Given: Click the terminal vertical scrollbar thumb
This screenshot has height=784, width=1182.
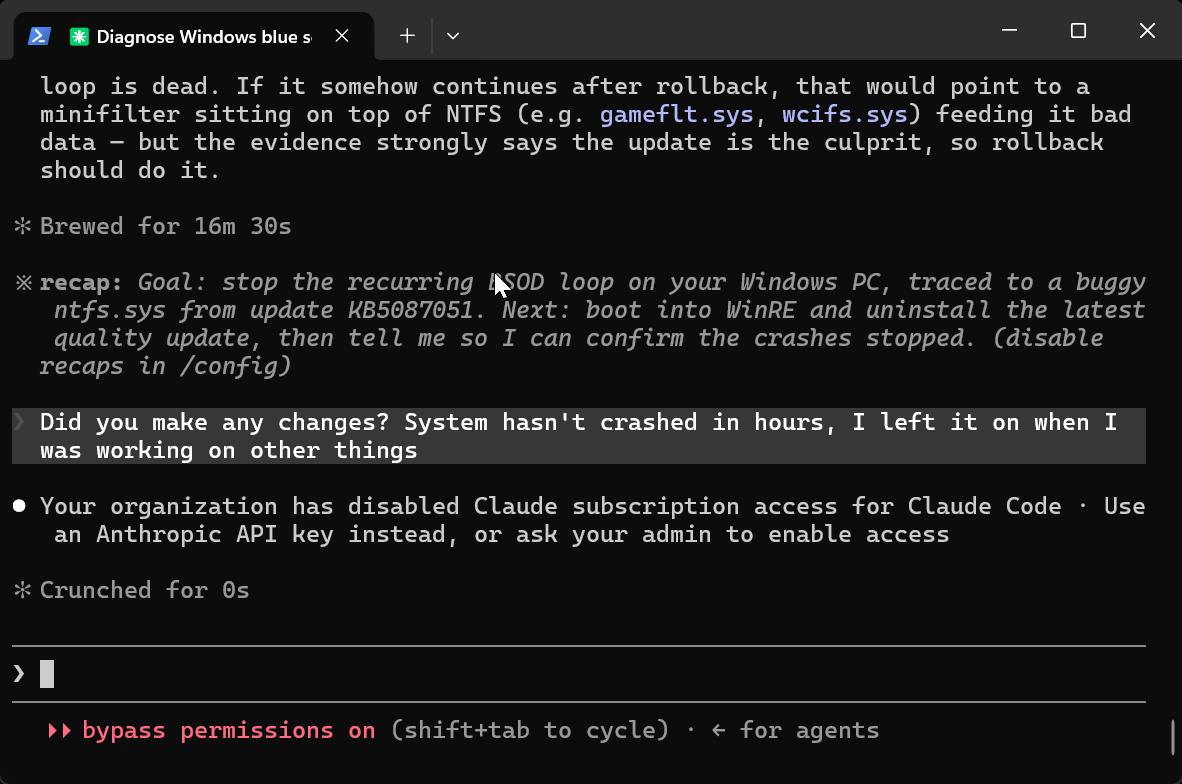Looking at the screenshot, I should point(1172,737).
